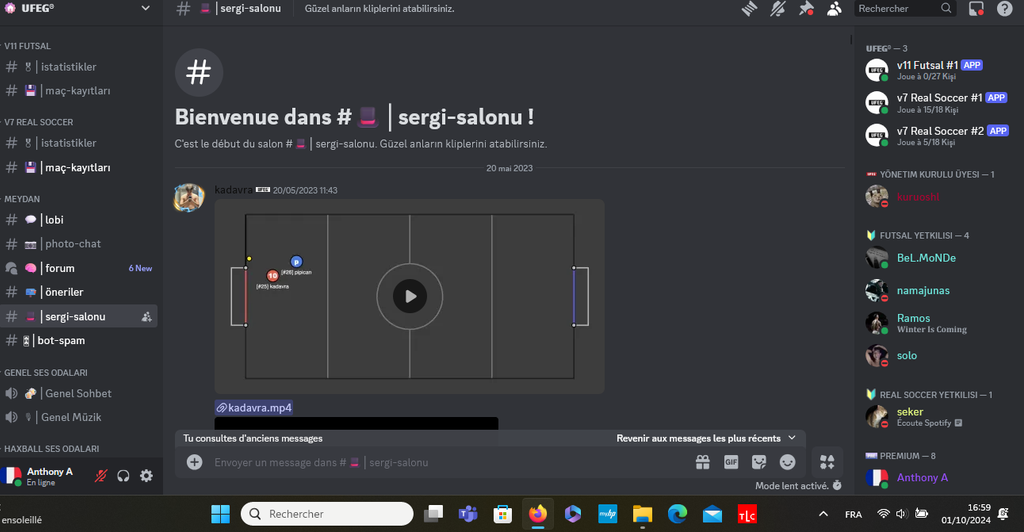Toggle the member list visibility
This screenshot has height=532, width=1024.
pyautogui.click(x=834, y=9)
